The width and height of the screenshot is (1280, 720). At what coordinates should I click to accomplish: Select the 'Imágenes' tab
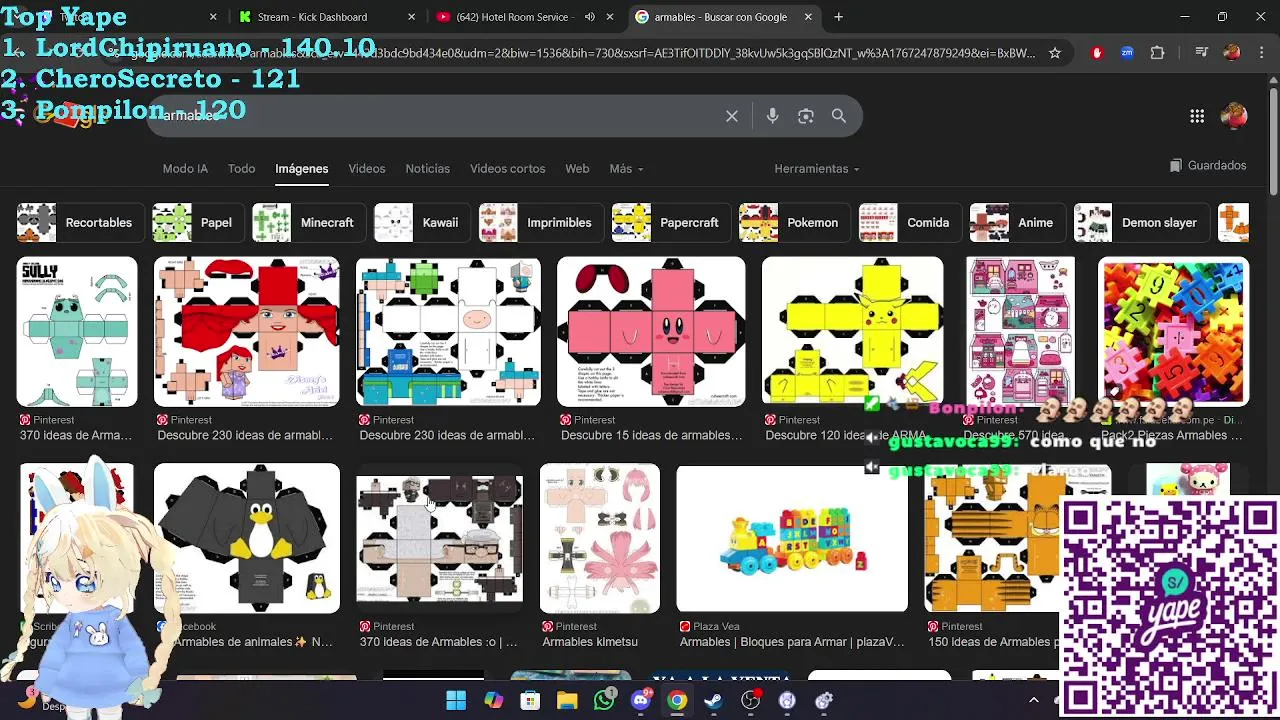tap(302, 169)
